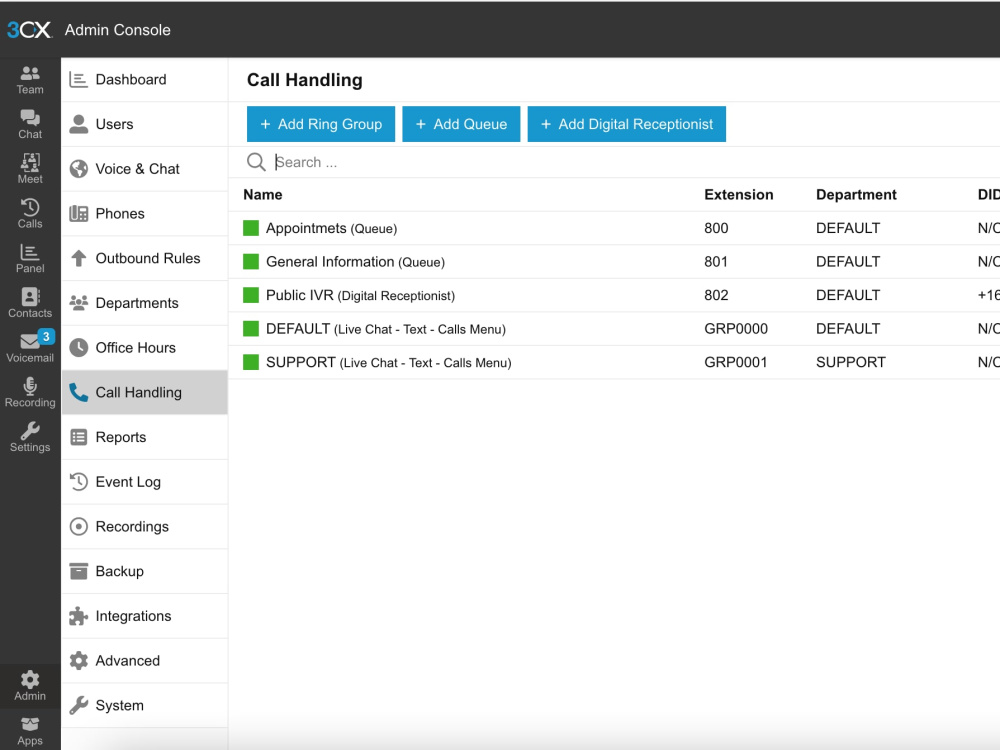The image size is (1000, 750).
Task: Click the Dashboard chart icon
Action: pyautogui.click(x=78, y=80)
